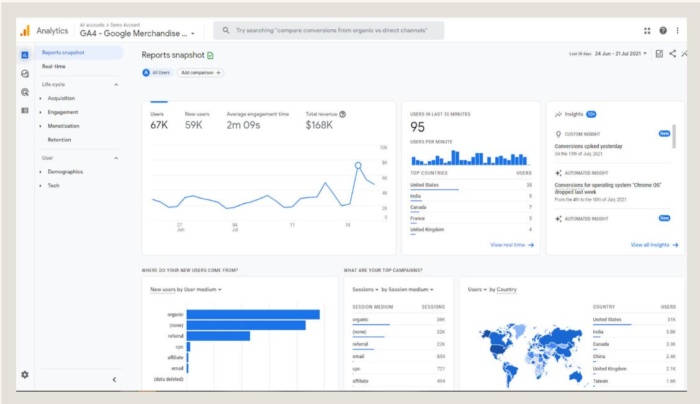The width and height of the screenshot is (700, 404).
Task: Click the users per minute bar chart
Action: (x=469, y=158)
